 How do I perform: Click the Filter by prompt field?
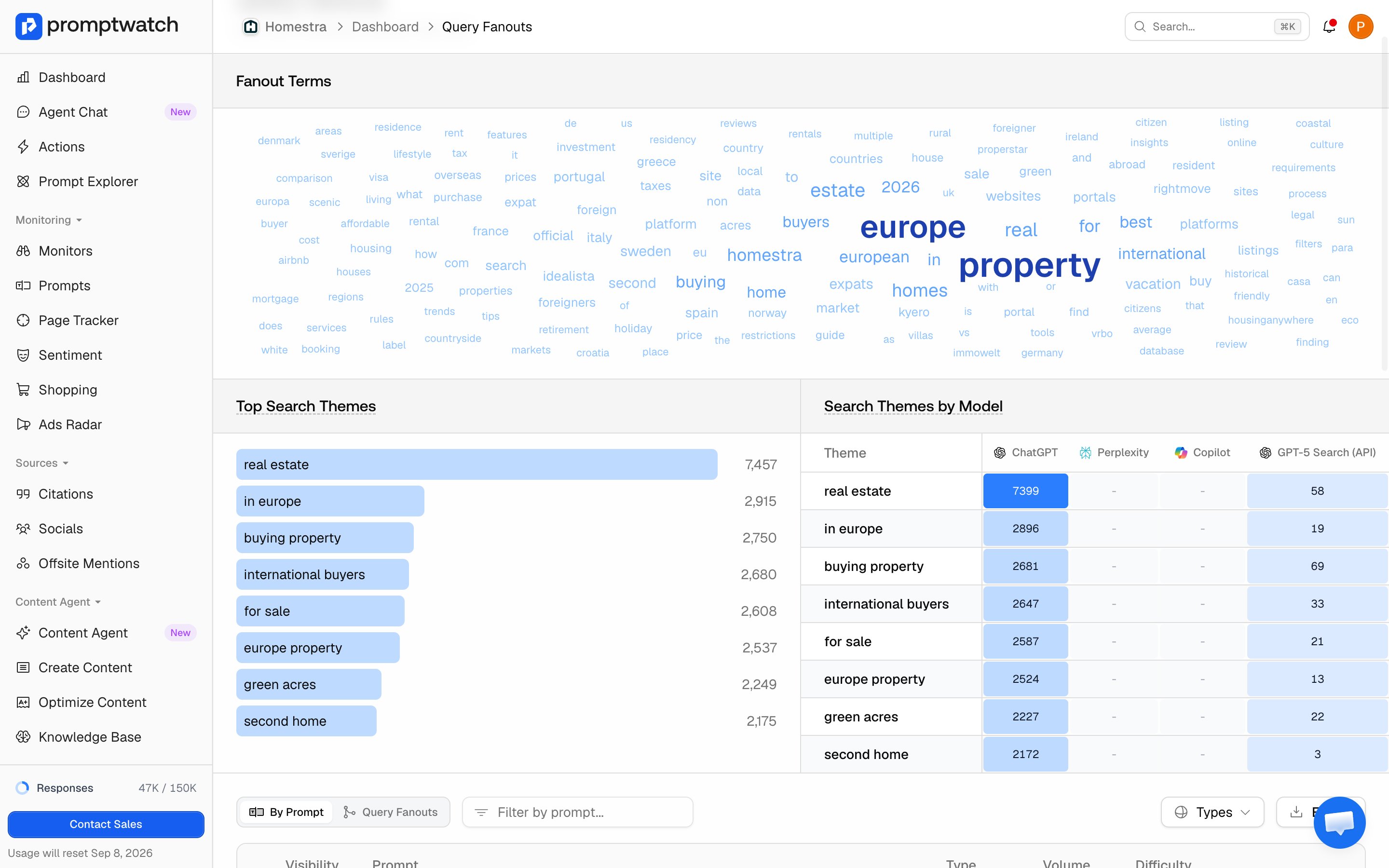tap(577, 812)
